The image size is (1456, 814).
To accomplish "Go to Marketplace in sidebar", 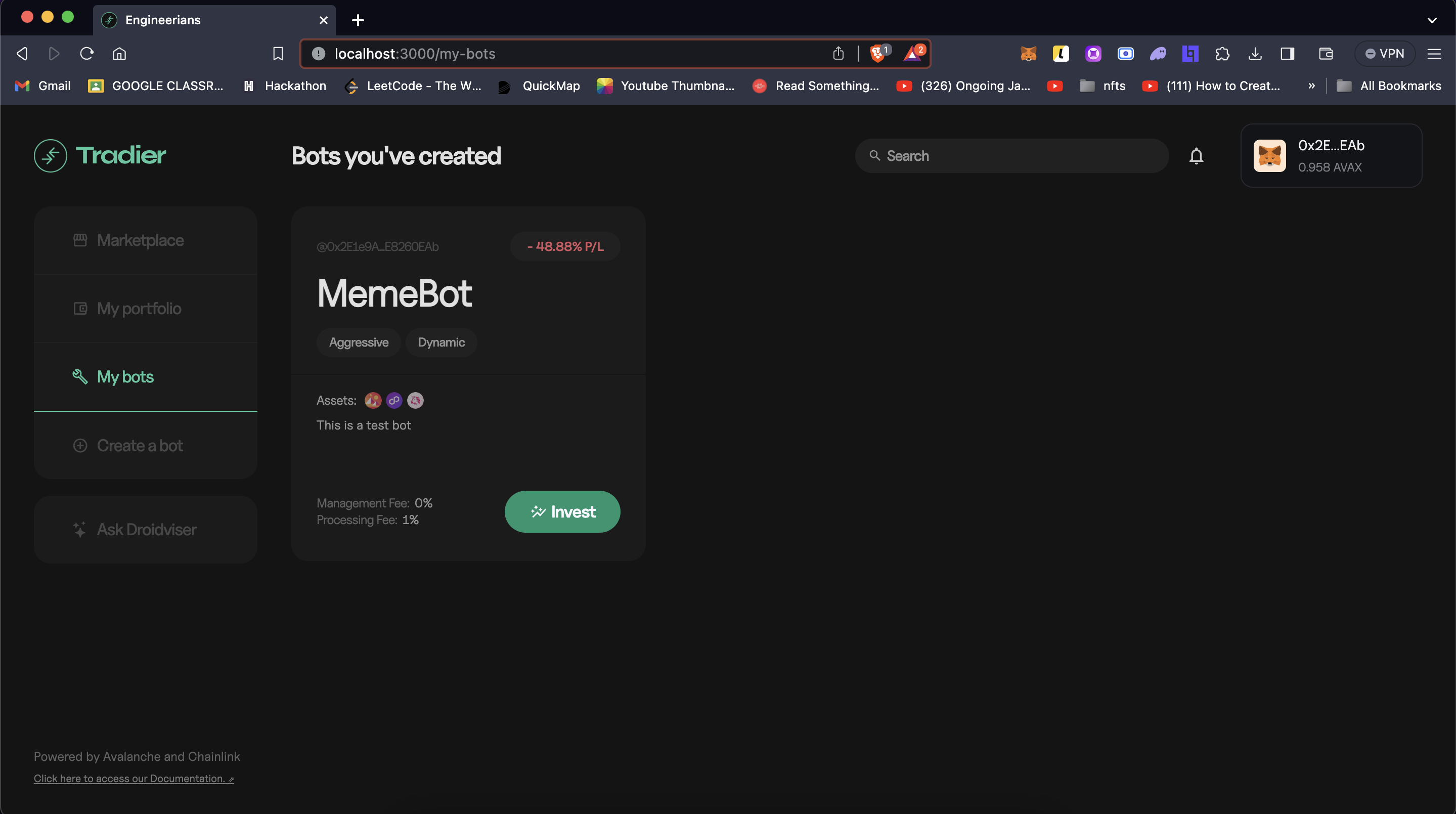I will [140, 240].
